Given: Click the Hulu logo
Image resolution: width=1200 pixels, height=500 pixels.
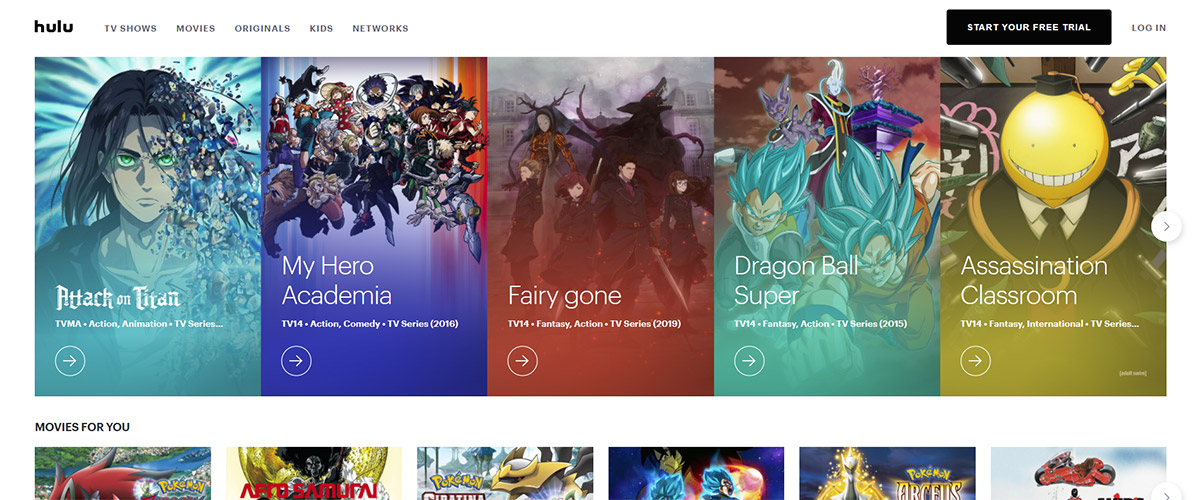Looking at the screenshot, I should (x=53, y=27).
